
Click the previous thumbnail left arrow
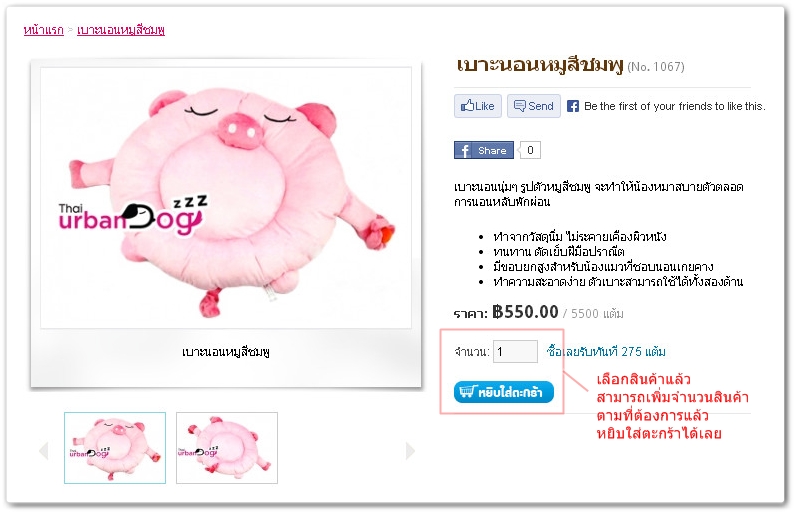pos(44,450)
